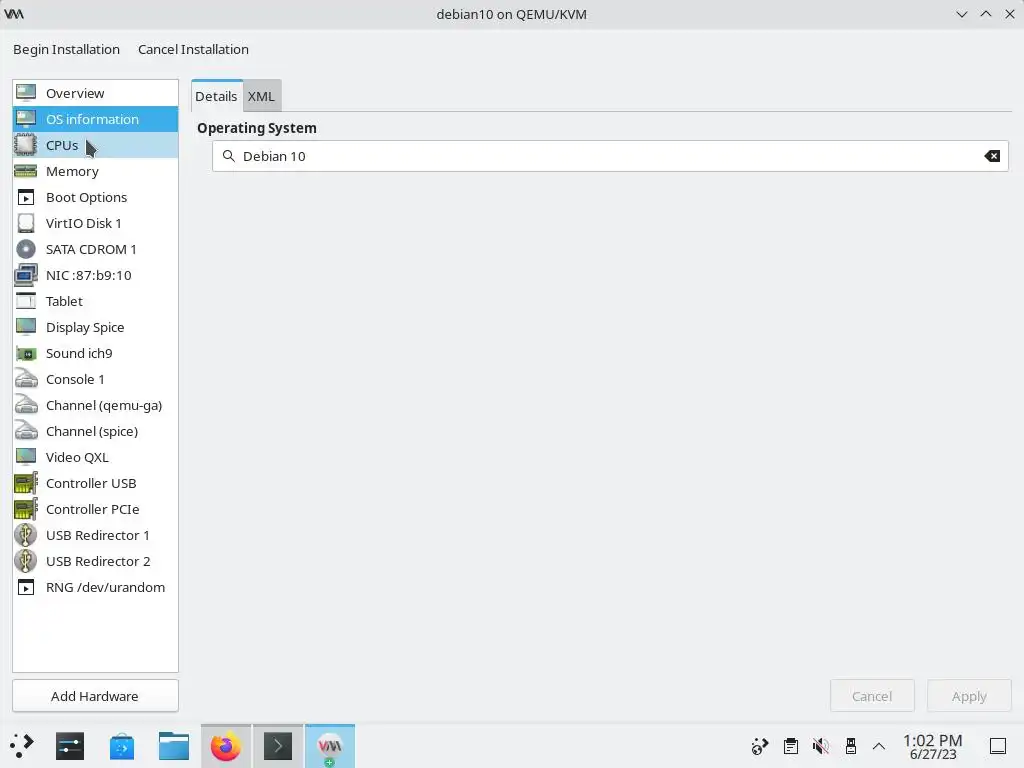Image resolution: width=1024 pixels, height=768 pixels.
Task: Select the Memory text label in sidebar
Action: [x=72, y=171]
